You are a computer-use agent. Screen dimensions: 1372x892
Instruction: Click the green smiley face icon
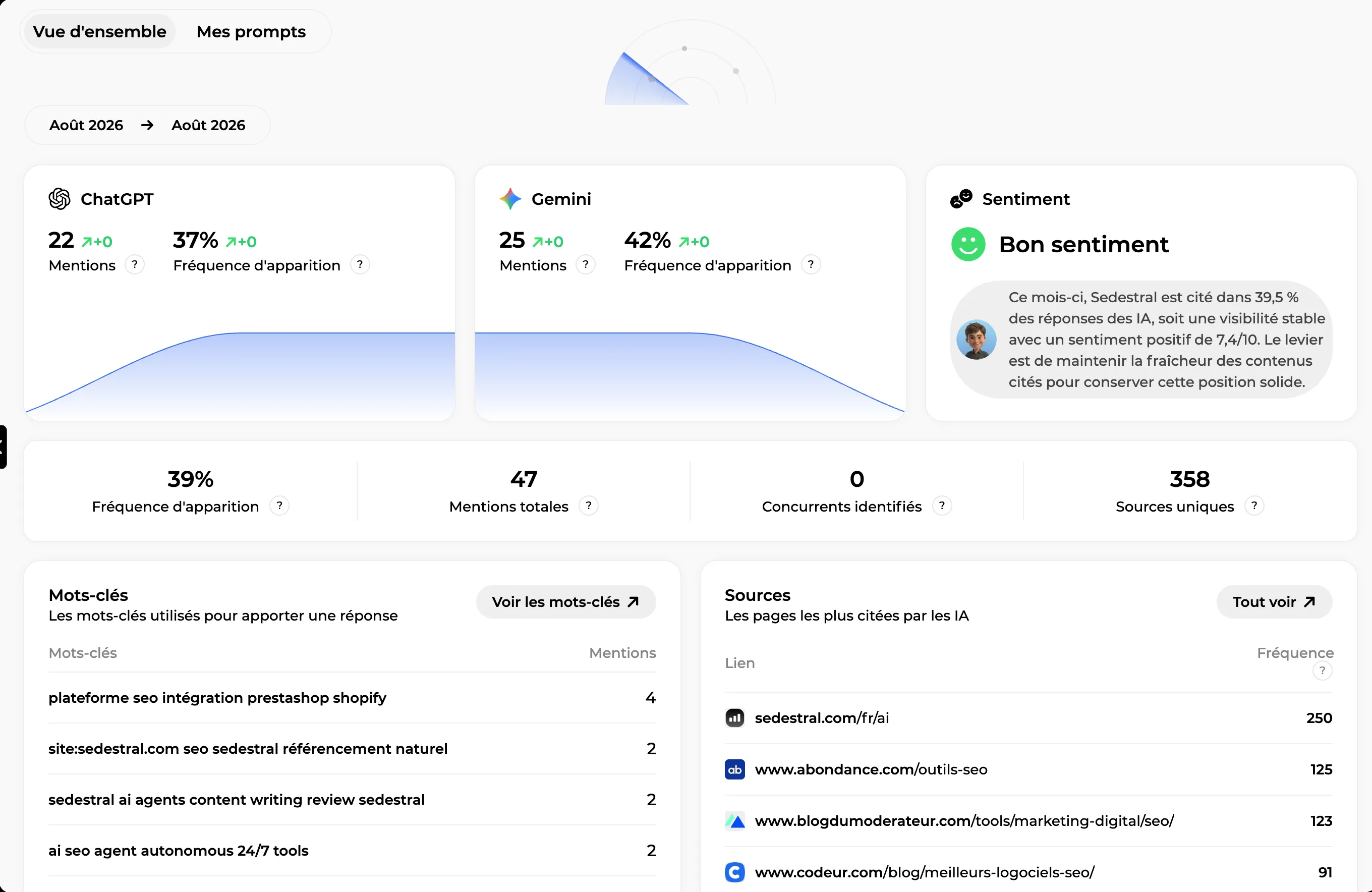pos(968,244)
